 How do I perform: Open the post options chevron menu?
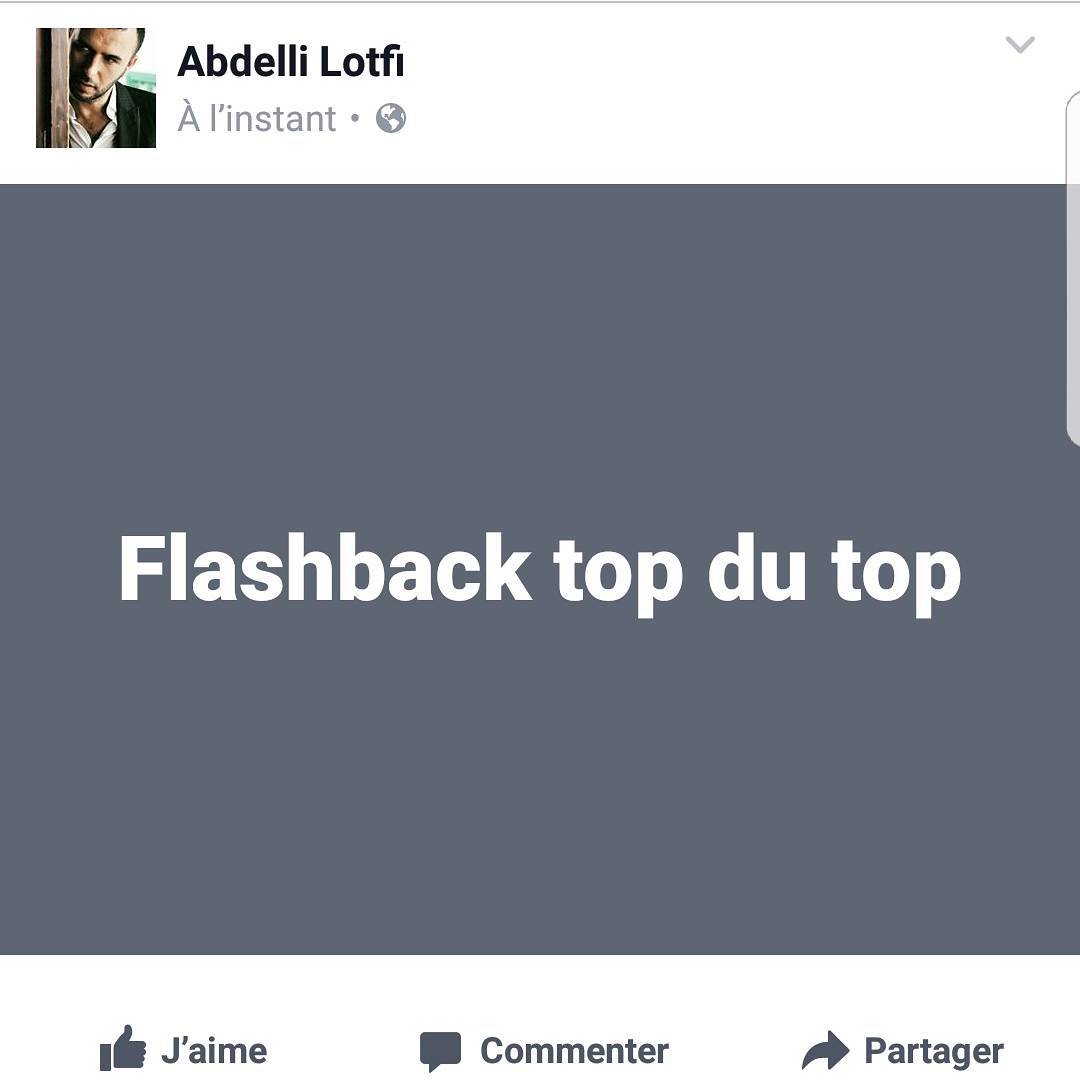pyautogui.click(x=1020, y=44)
